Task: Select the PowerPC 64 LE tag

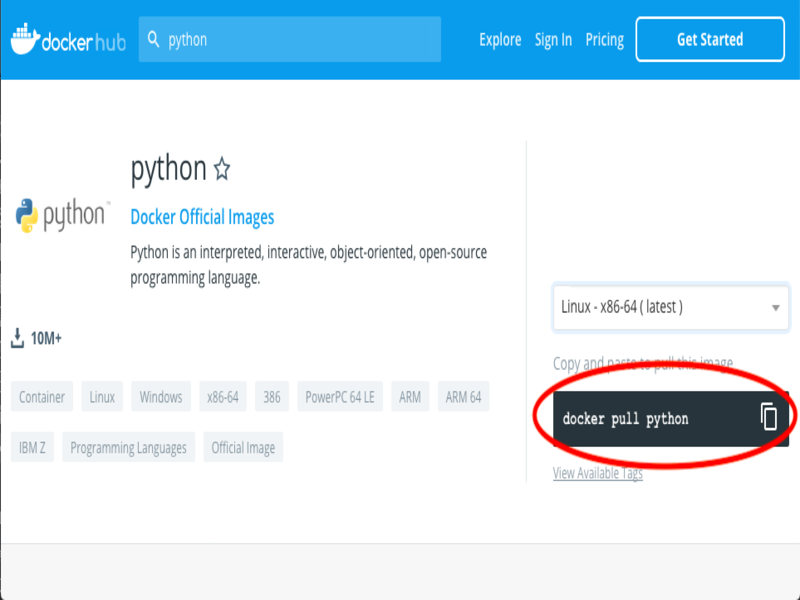Action: click(x=340, y=396)
